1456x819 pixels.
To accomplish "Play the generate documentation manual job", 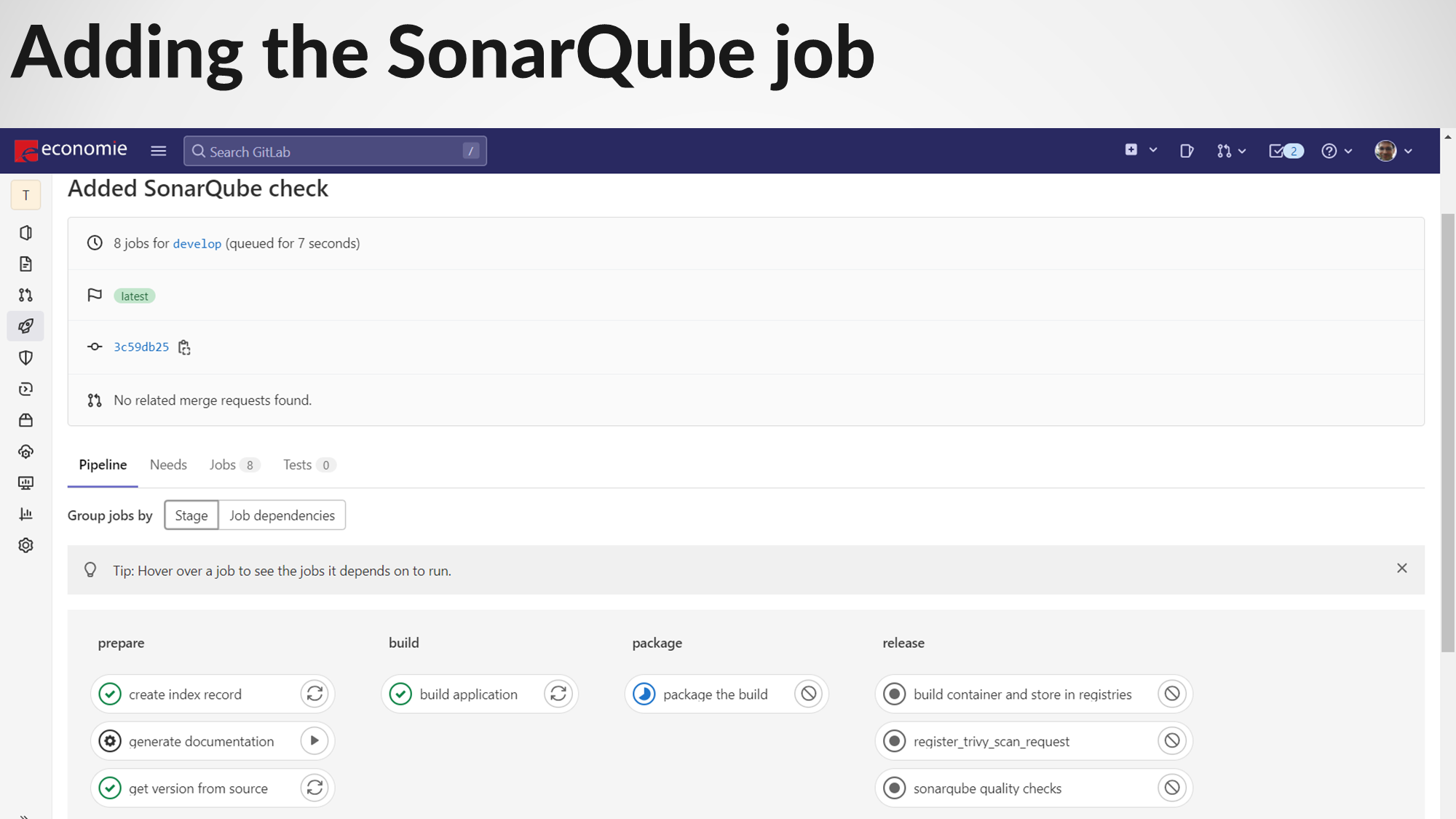I will tap(314, 741).
